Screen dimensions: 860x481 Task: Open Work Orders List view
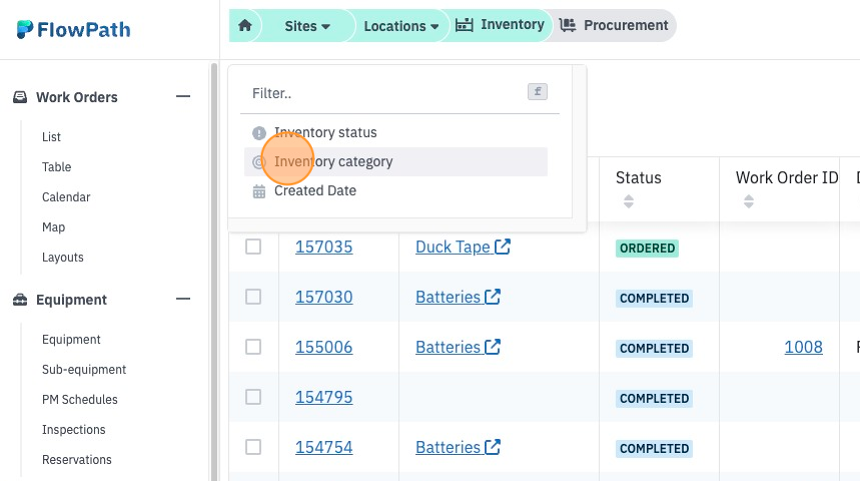point(51,137)
